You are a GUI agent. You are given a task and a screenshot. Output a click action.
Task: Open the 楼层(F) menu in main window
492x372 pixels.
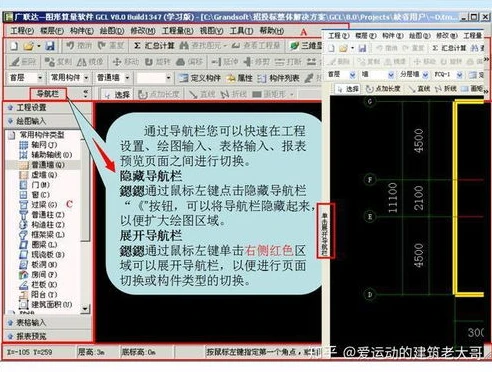pos(52,31)
